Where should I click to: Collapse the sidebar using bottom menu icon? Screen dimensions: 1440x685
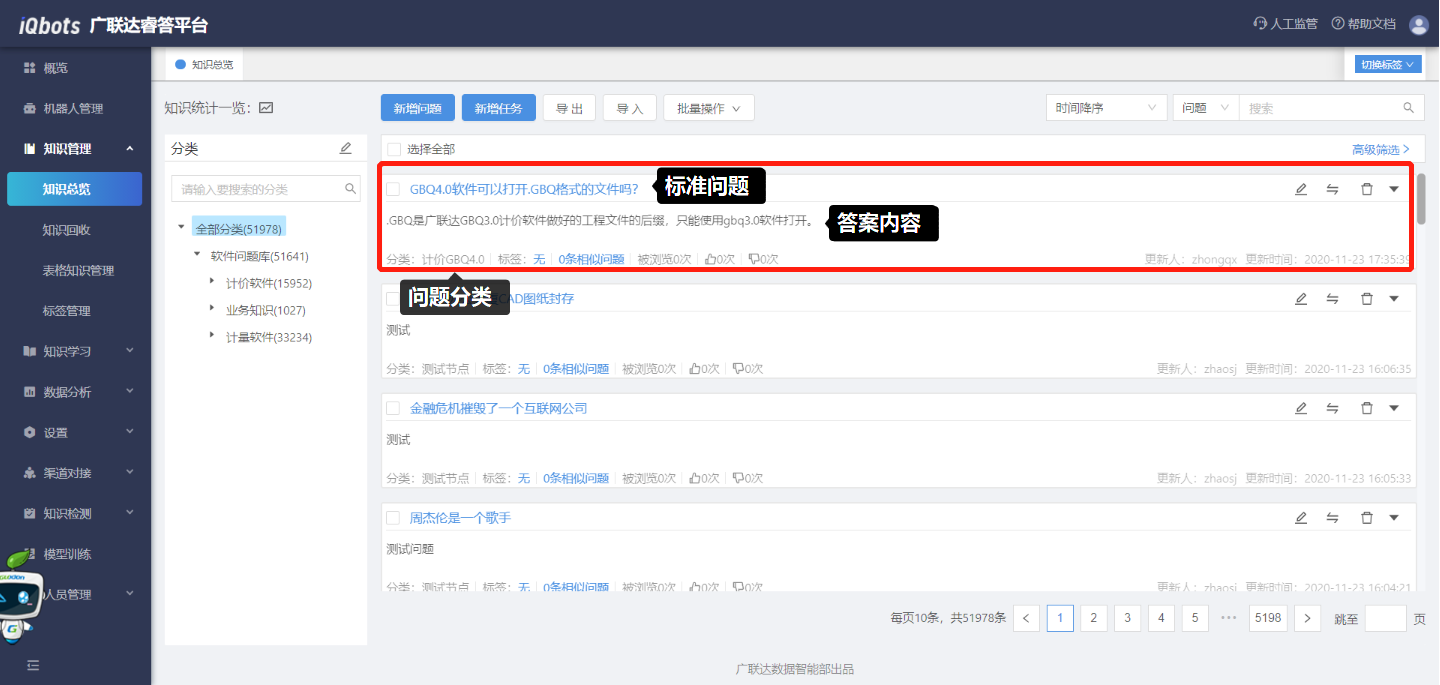[33, 665]
